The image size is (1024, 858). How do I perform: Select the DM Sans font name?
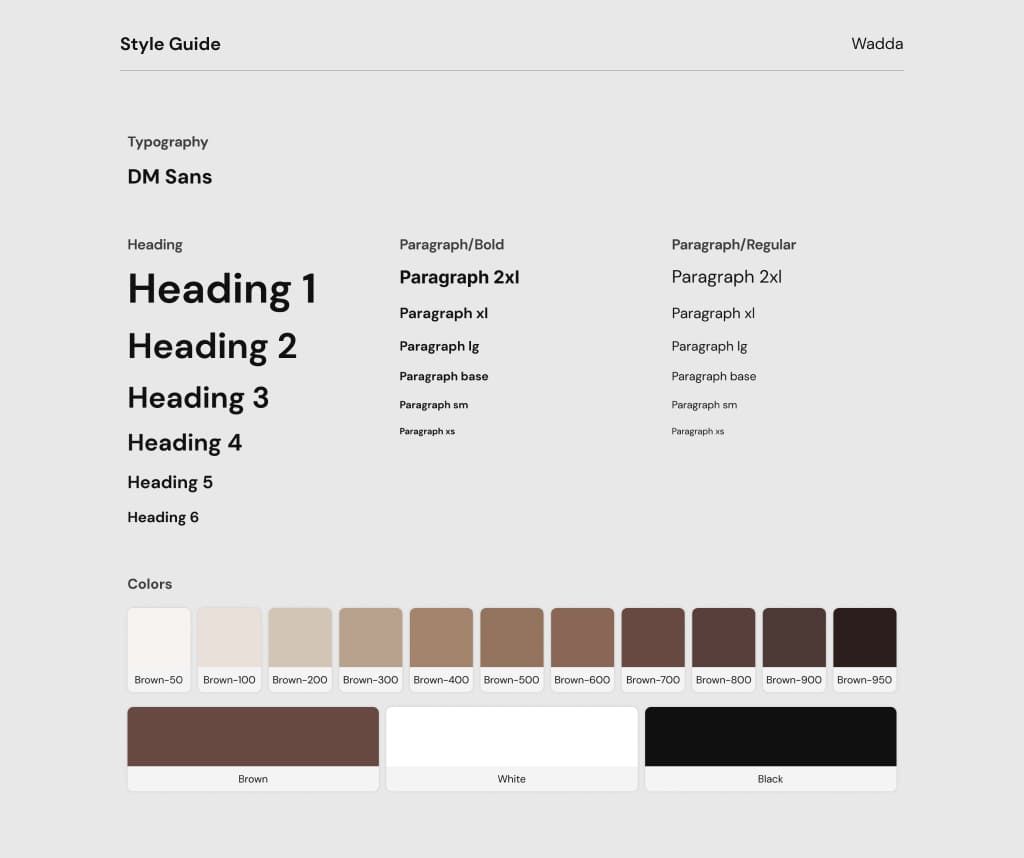tap(169, 176)
